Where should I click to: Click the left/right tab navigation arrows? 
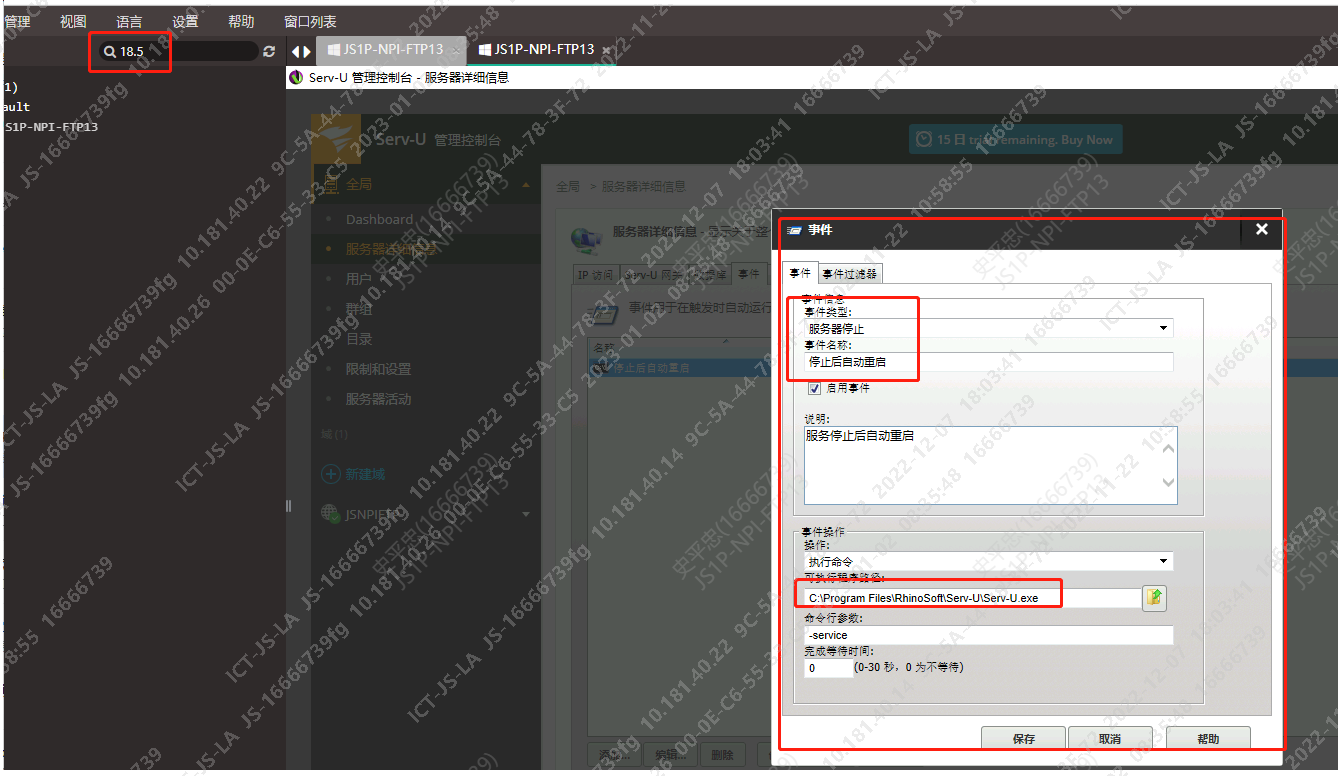click(300, 50)
